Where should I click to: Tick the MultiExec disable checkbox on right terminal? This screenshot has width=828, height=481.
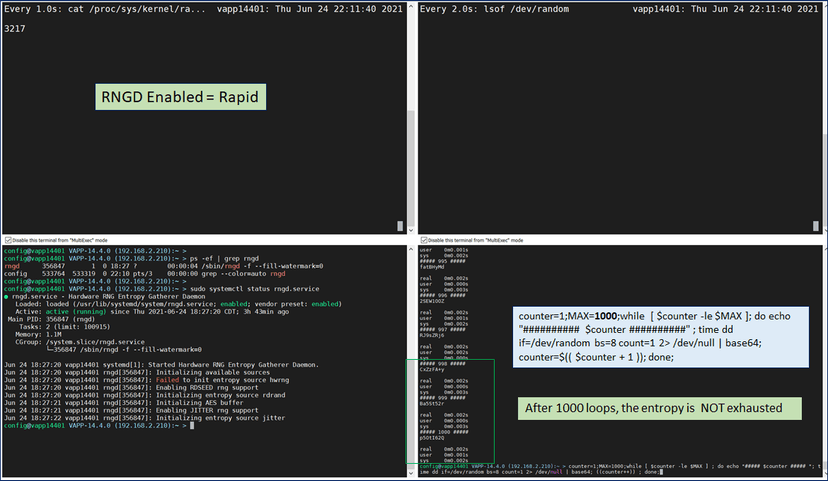424,240
